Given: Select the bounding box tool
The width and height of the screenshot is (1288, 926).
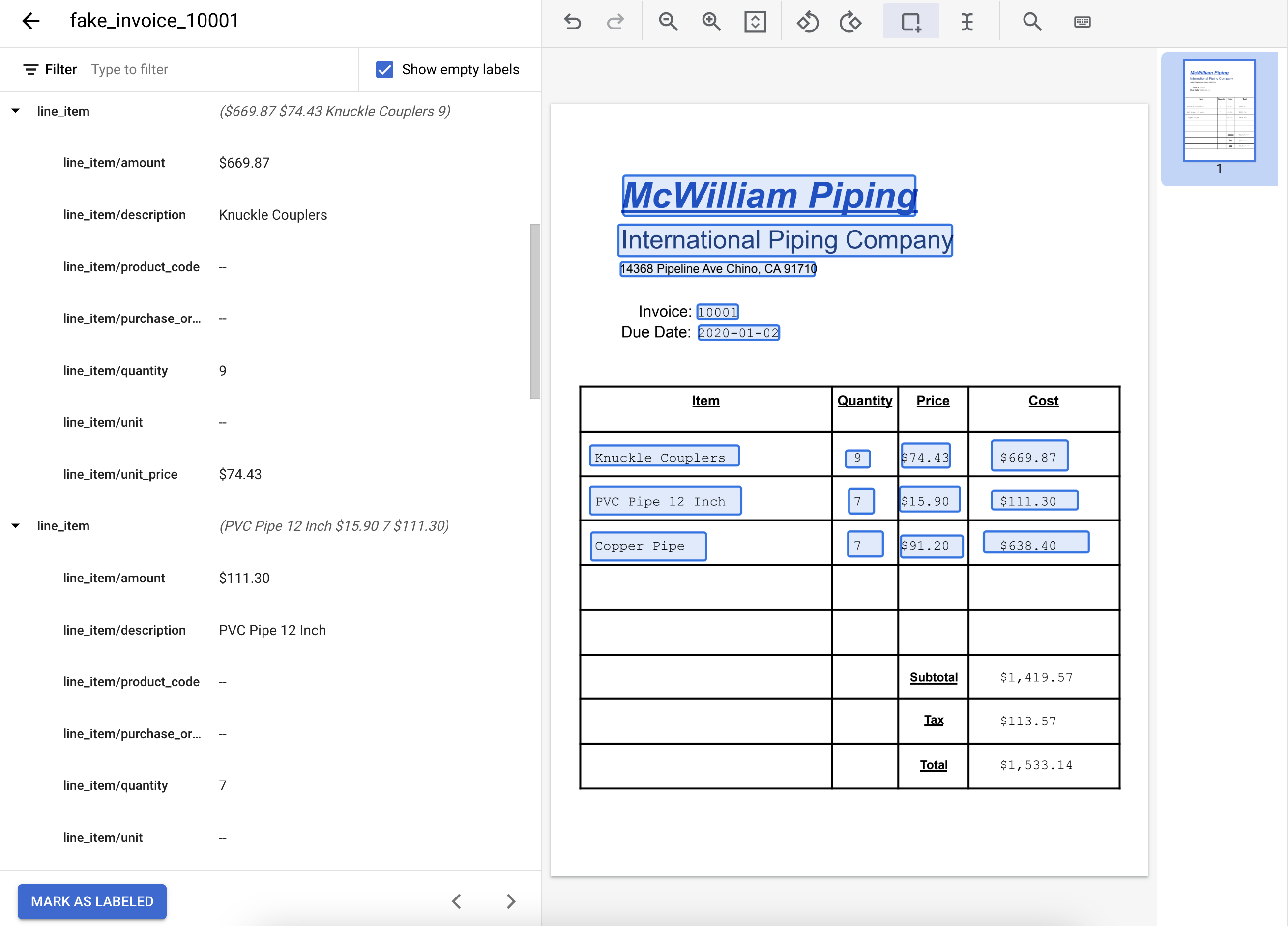Looking at the screenshot, I should [x=910, y=22].
